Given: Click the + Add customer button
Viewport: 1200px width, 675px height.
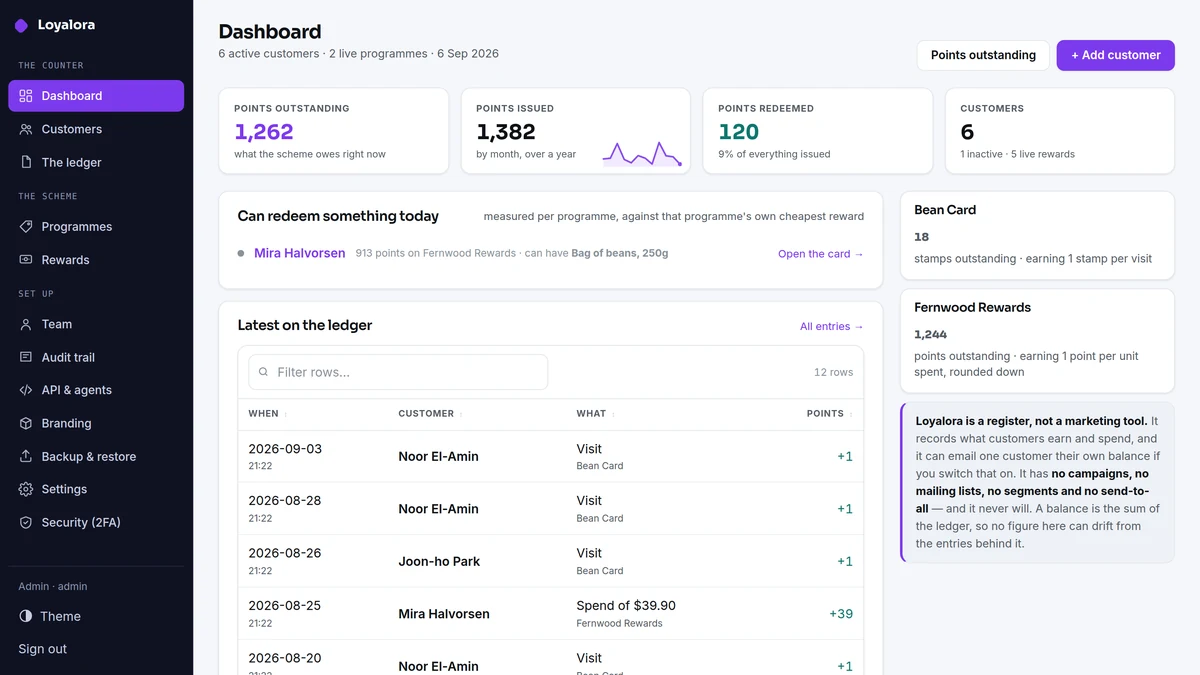Looking at the screenshot, I should (x=1116, y=55).
